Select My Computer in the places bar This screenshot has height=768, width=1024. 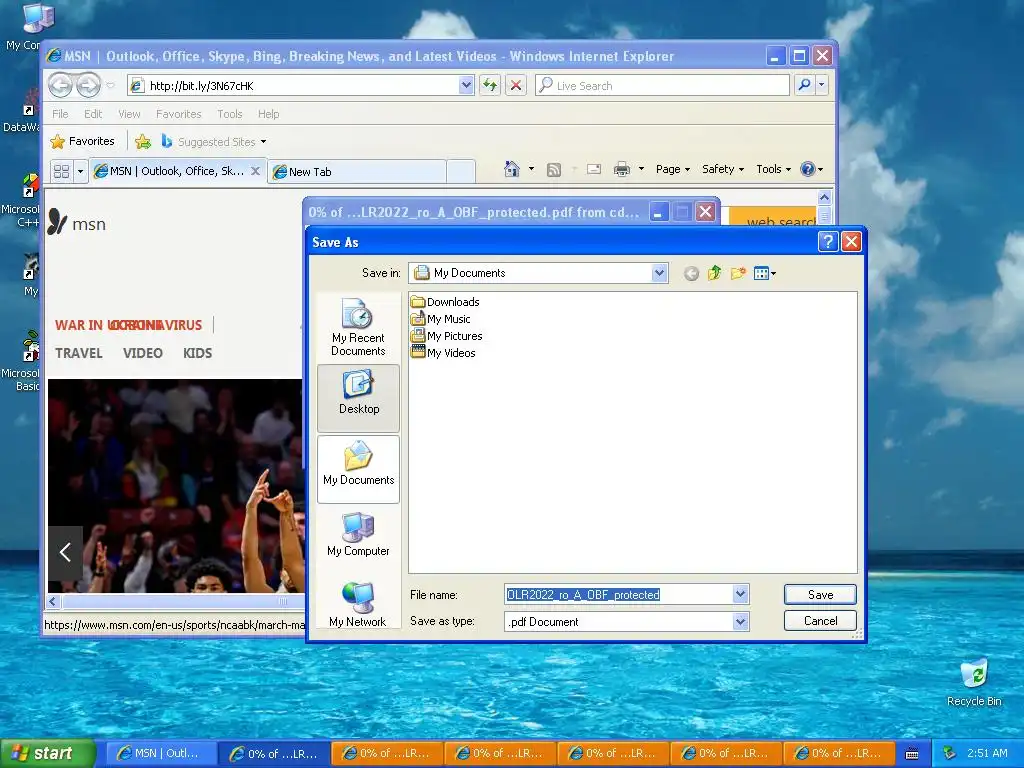click(x=359, y=535)
